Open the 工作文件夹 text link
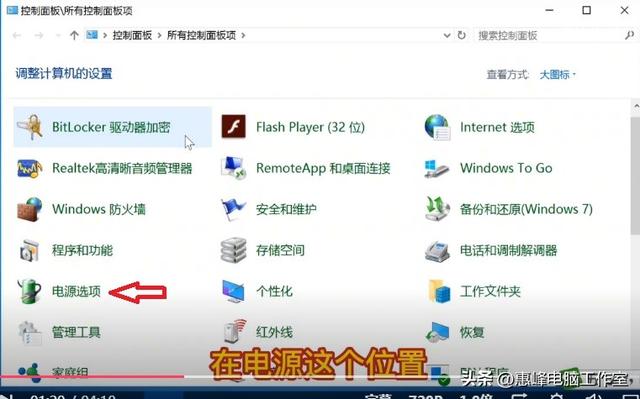This screenshot has width=640, height=399. pyautogui.click(x=490, y=291)
